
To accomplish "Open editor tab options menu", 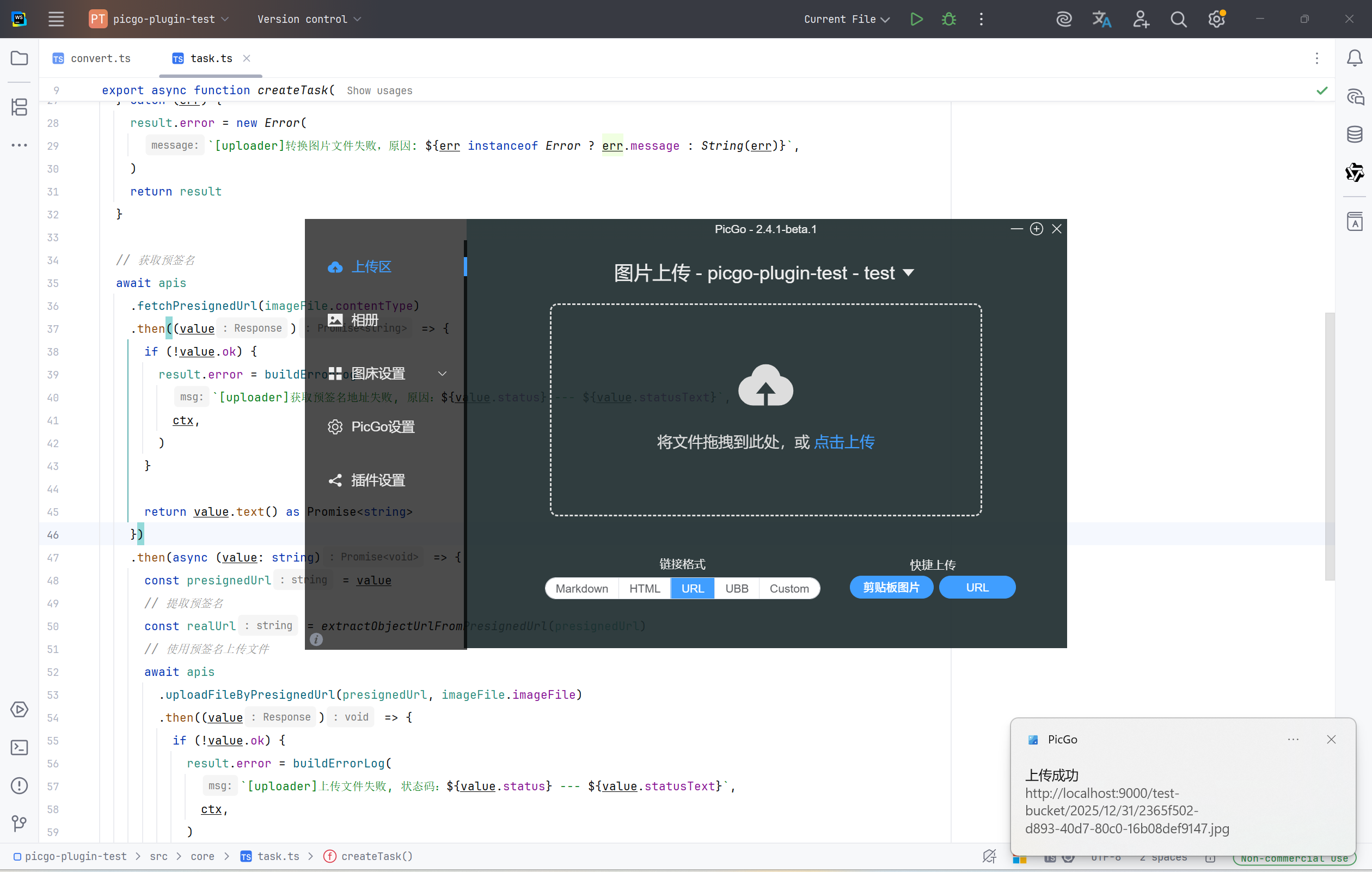I will click(1316, 58).
